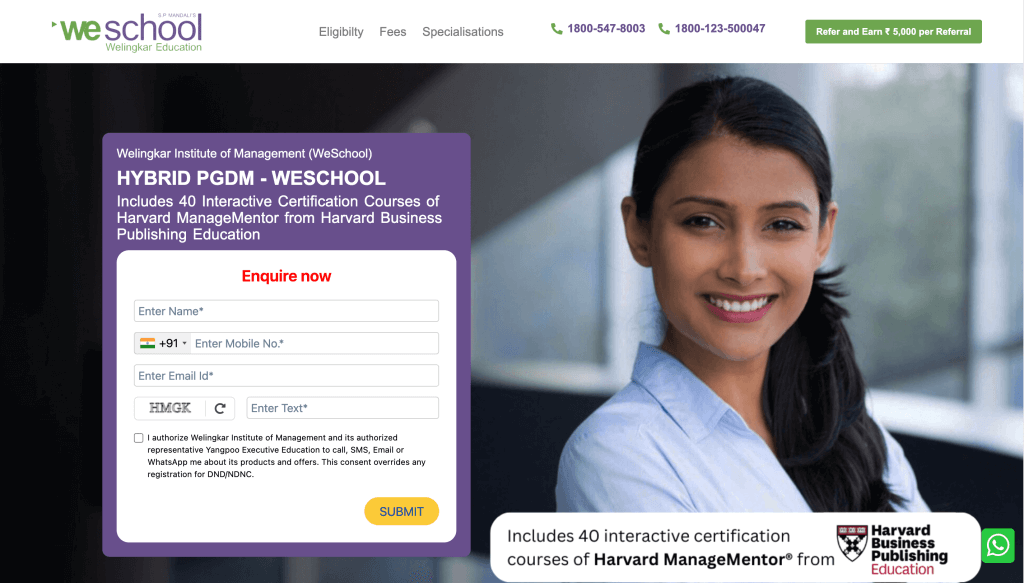This screenshot has width=1024, height=583.
Task: Open the Eligibility menu item
Action: coord(341,32)
